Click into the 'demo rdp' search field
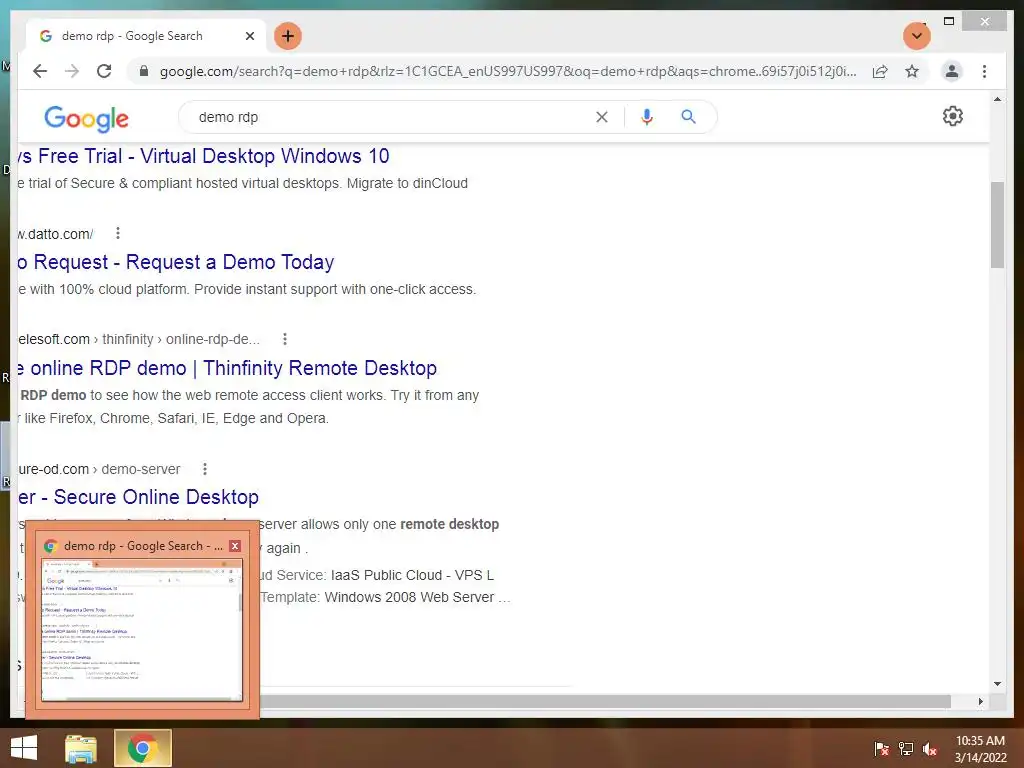 [385, 117]
